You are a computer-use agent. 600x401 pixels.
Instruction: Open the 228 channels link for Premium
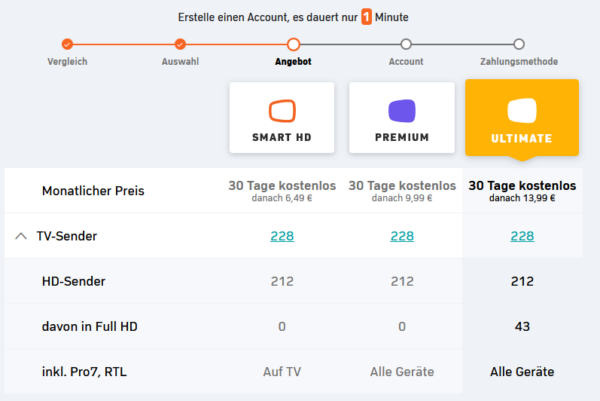point(402,237)
